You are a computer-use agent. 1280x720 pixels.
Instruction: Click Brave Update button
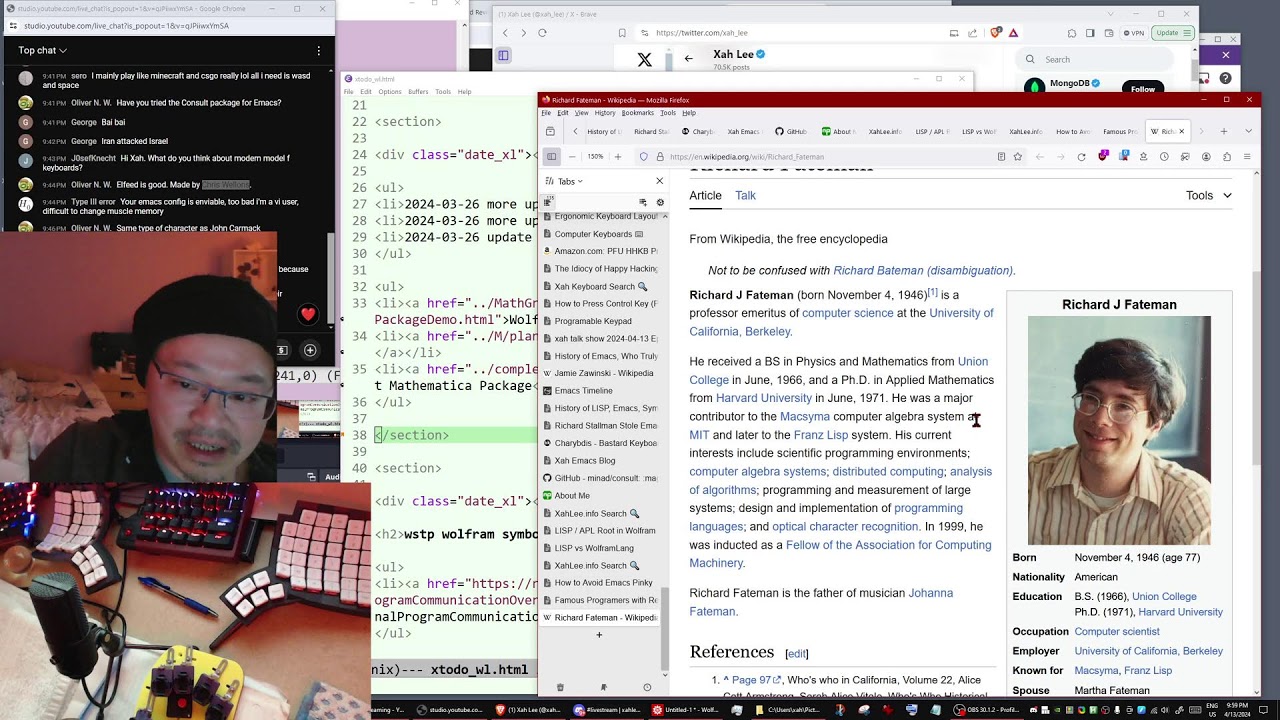click(x=1171, y=33)
